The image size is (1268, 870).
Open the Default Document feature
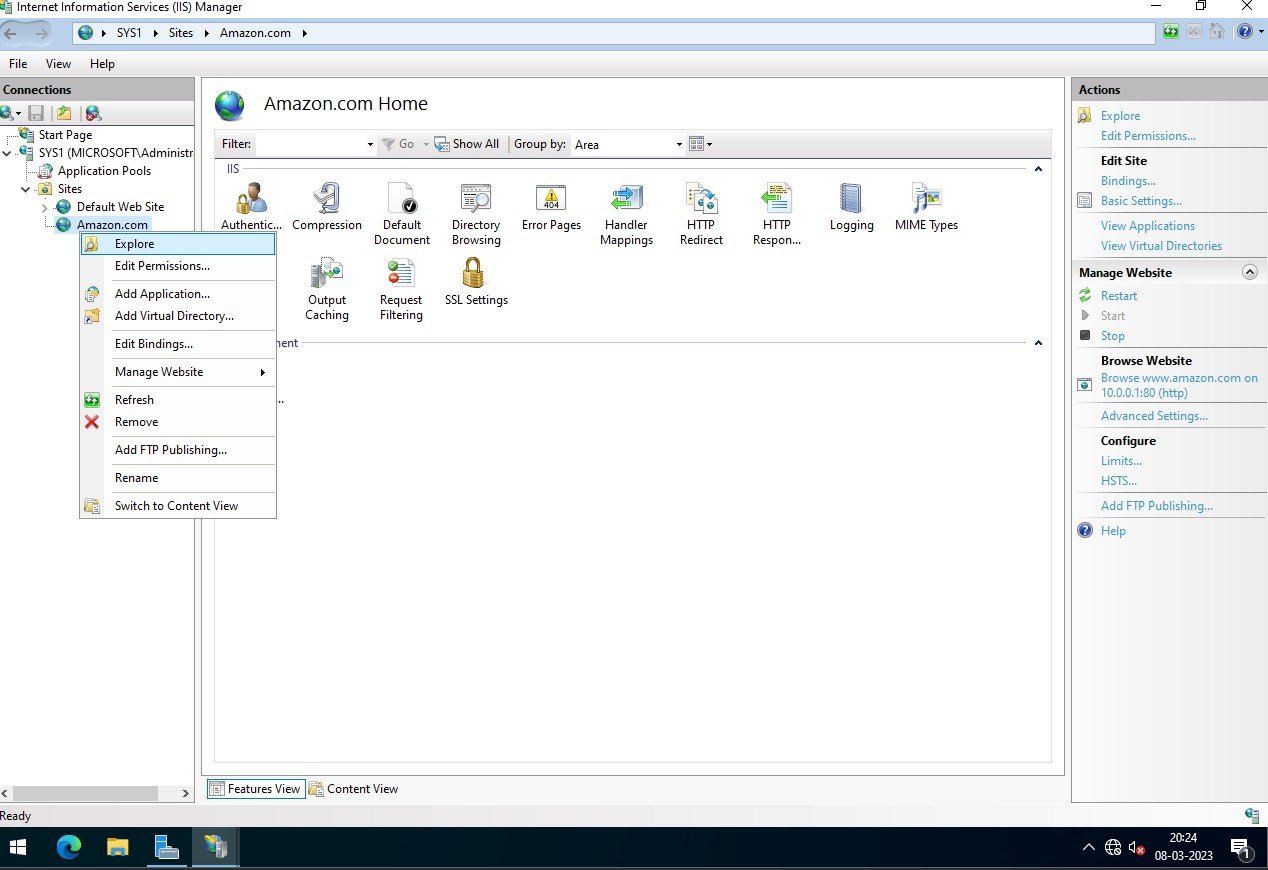tap(402, 214)
